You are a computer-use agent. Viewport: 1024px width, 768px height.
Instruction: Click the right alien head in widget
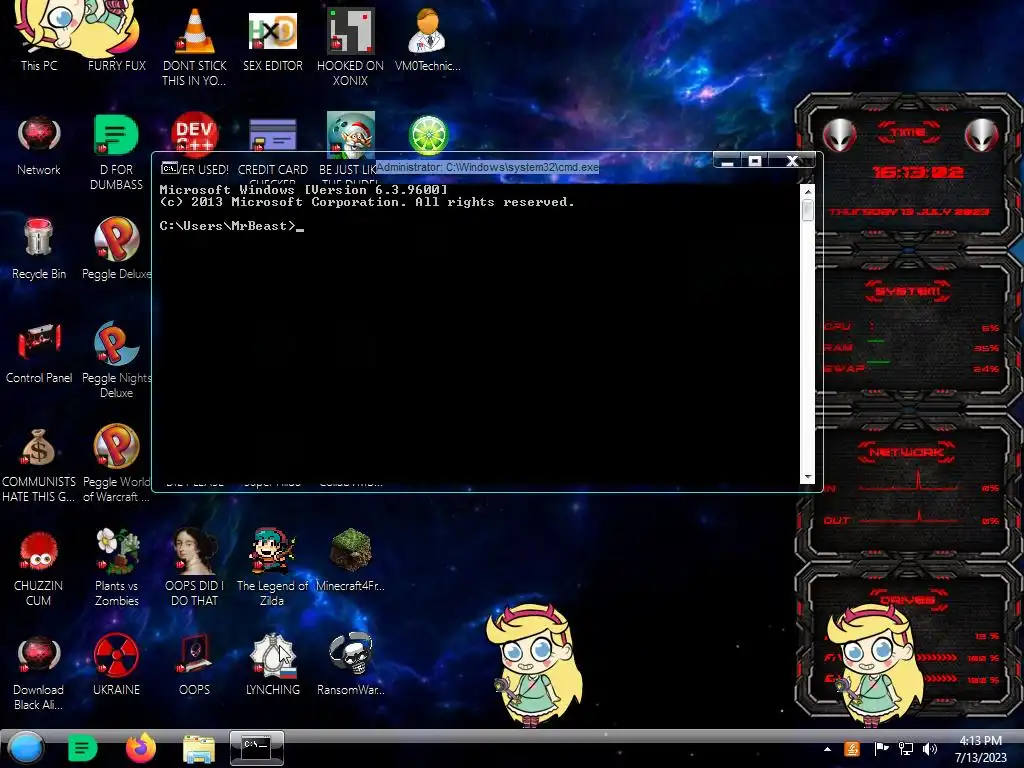981,135
